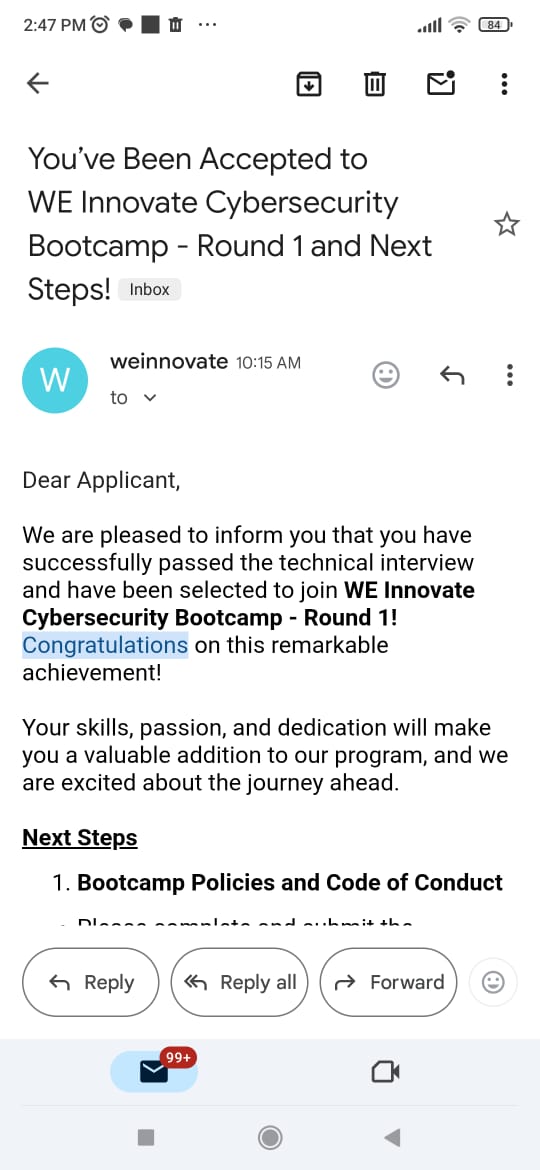
Task: Tap the highlighted Congratulations word
Action: [105, 644]
